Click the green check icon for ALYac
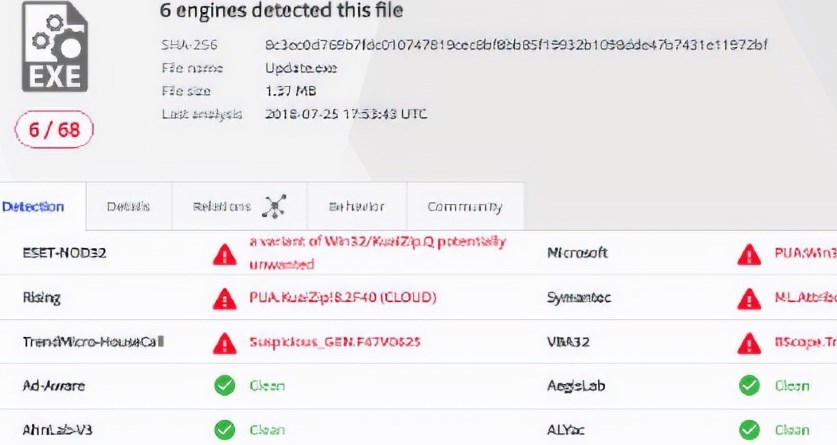The width and height of the screenshot is (837, 445). (x=749, y=430)
